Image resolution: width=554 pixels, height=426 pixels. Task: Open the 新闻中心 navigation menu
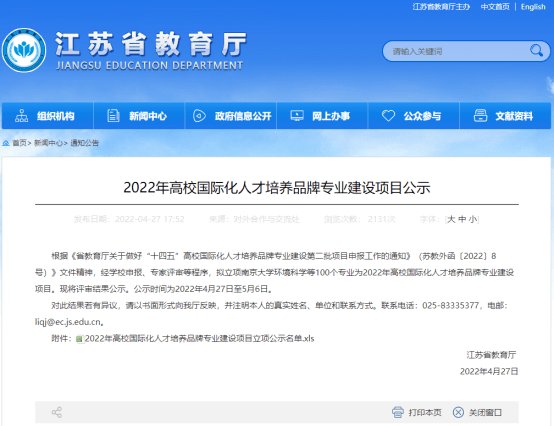(x=139, y=116)
